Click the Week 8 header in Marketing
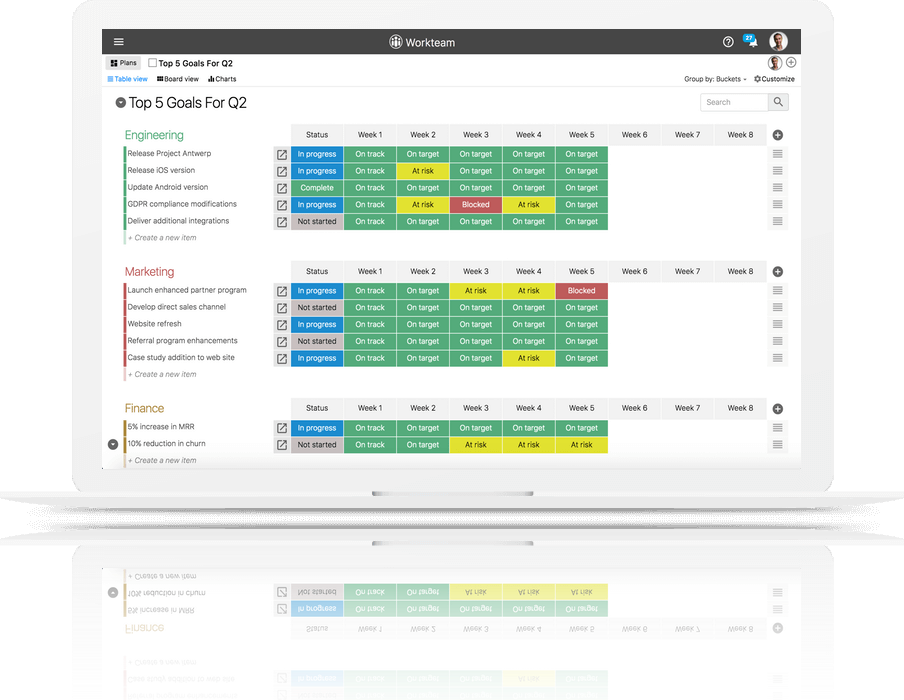 tap(740, 272)
